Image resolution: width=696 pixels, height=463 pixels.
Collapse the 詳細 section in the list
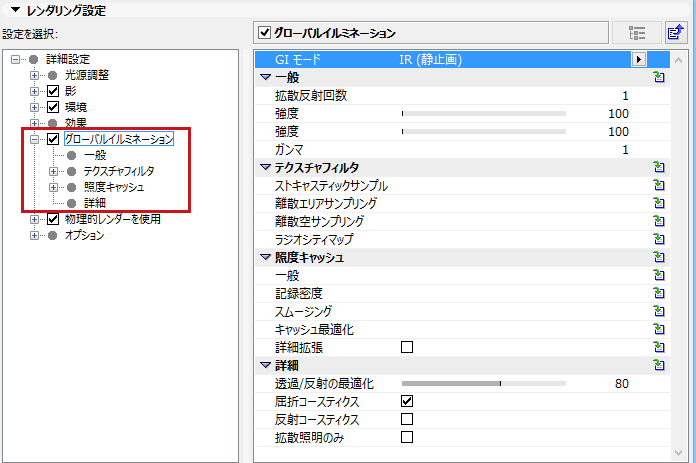click(x=265, y=365)
